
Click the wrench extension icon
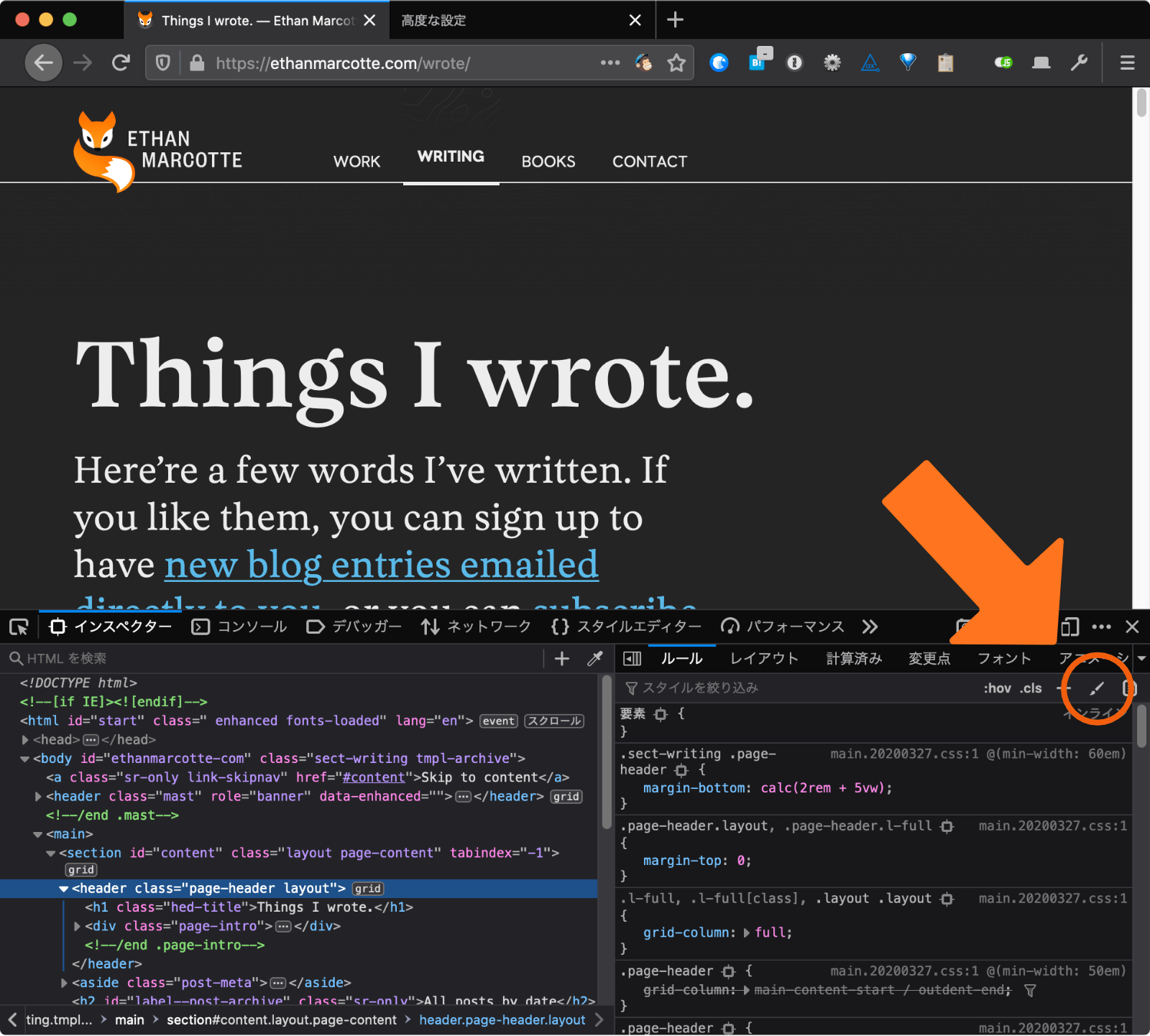[x=1079, y=63]
